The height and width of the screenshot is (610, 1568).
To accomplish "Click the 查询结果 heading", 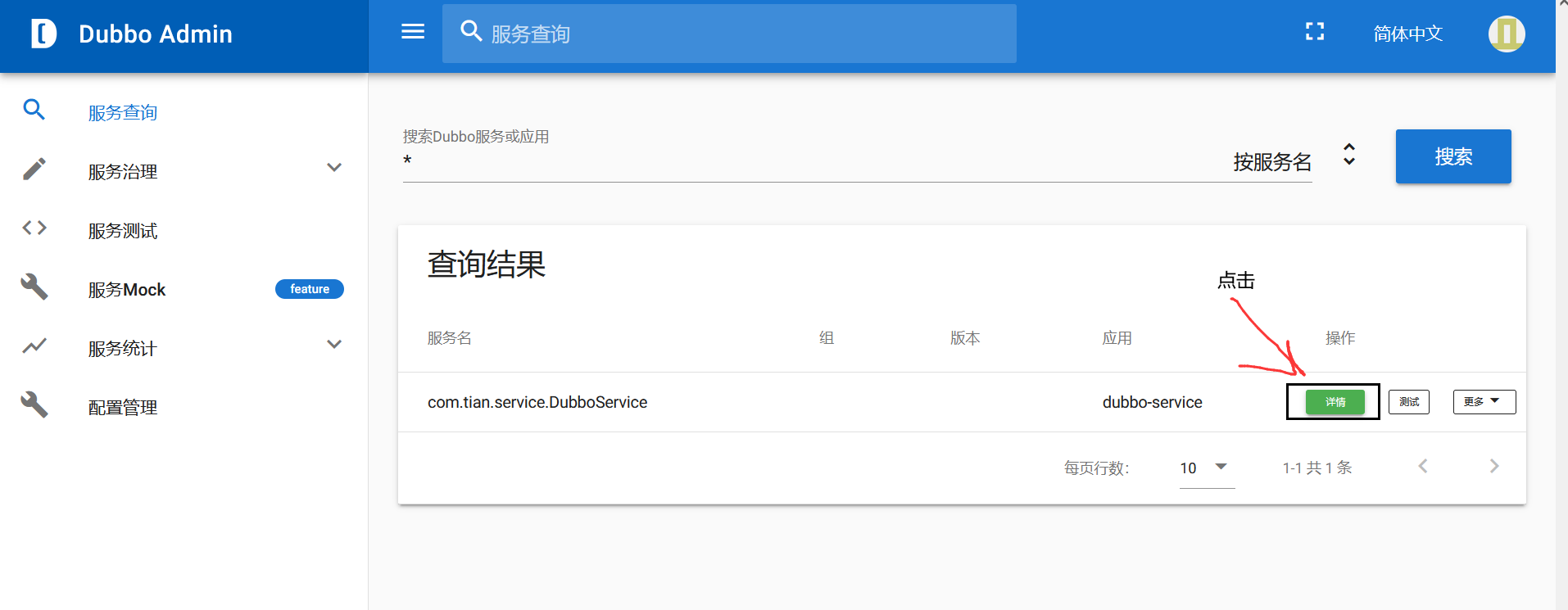I will [x=487, y=264].
